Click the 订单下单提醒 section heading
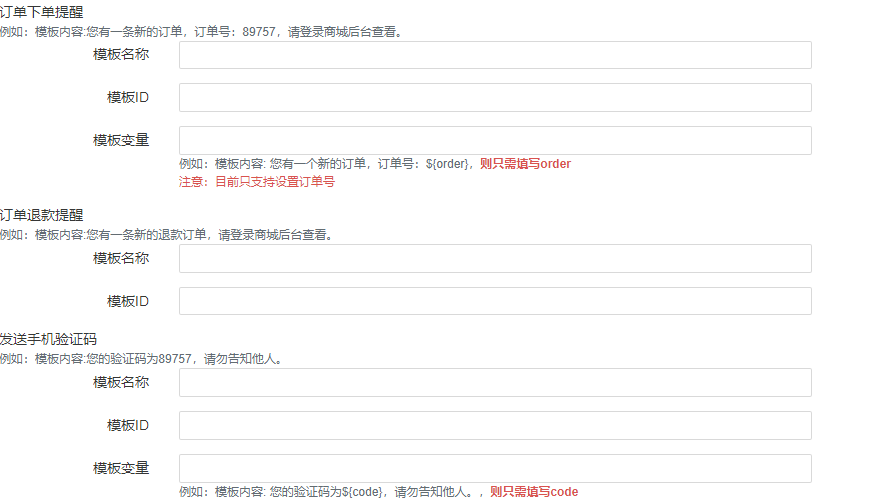The height and width of the screenshot is (501, 885). (42, 12)
